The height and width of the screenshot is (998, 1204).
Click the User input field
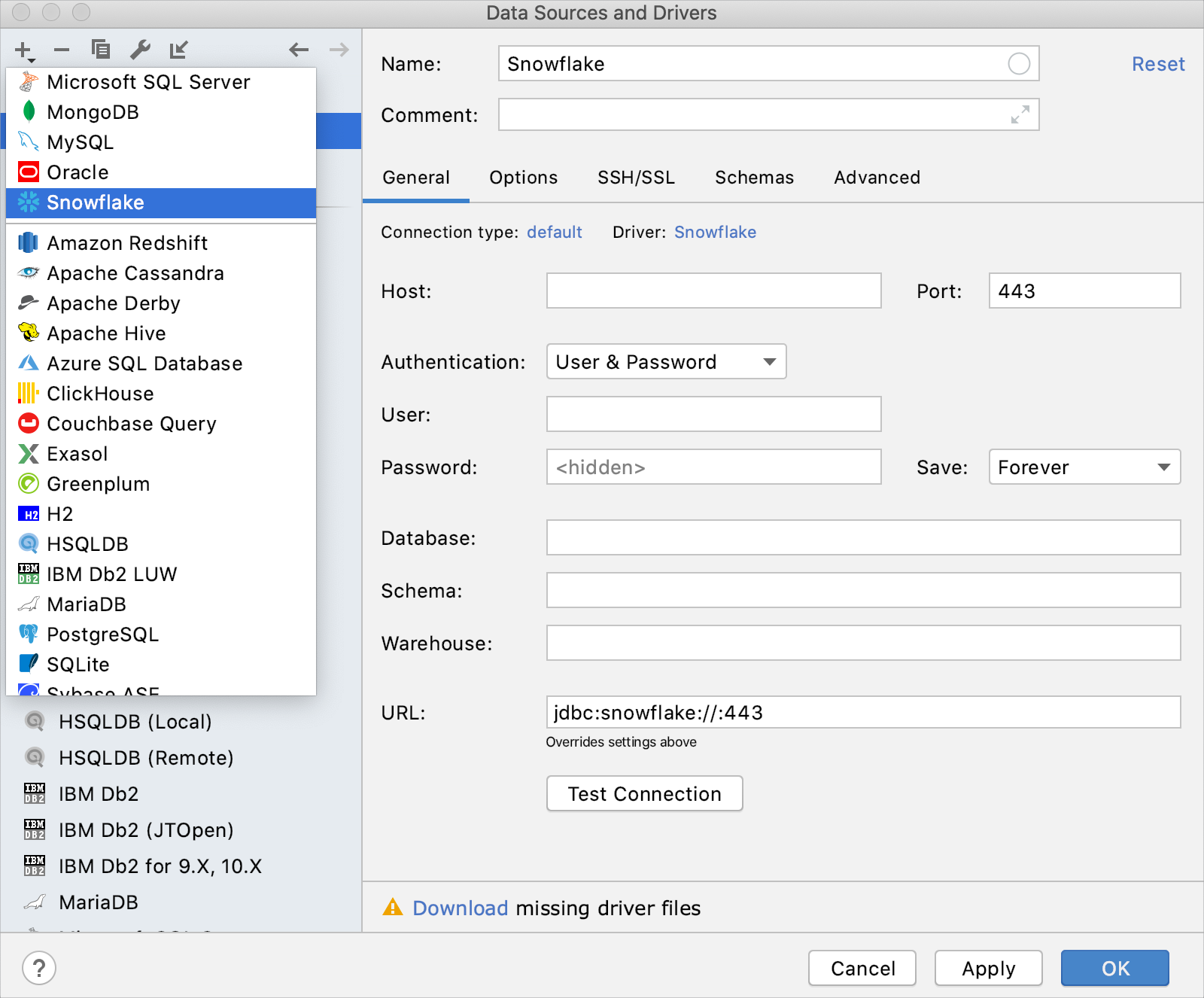(x=713, y=414)
